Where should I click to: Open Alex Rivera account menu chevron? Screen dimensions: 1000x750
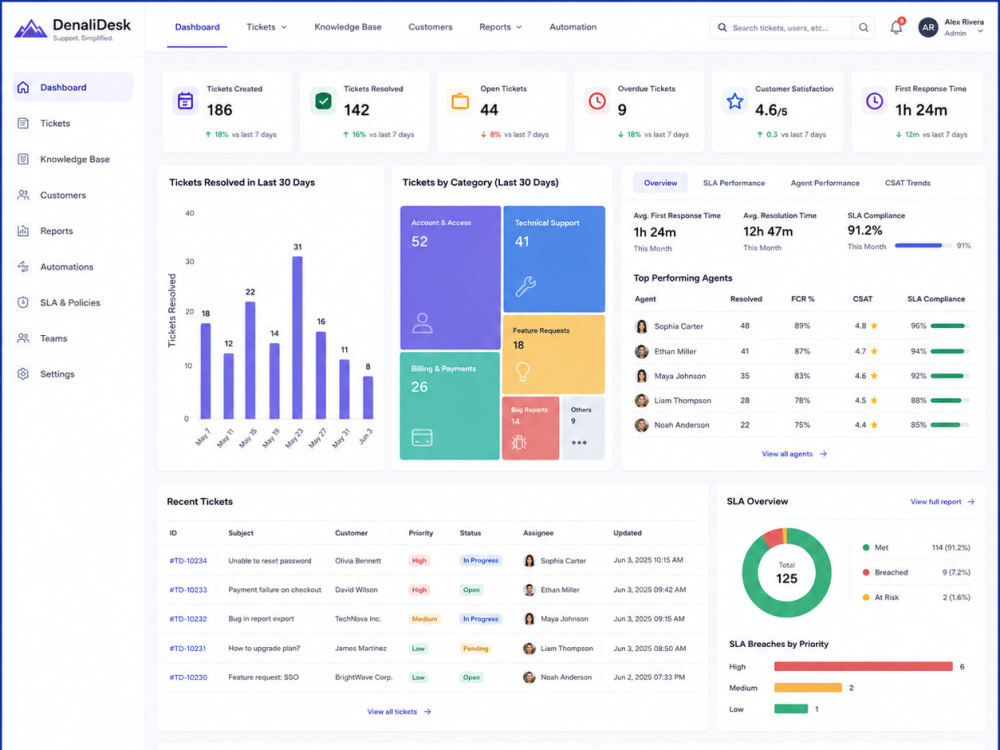click(x=980, y=31)
